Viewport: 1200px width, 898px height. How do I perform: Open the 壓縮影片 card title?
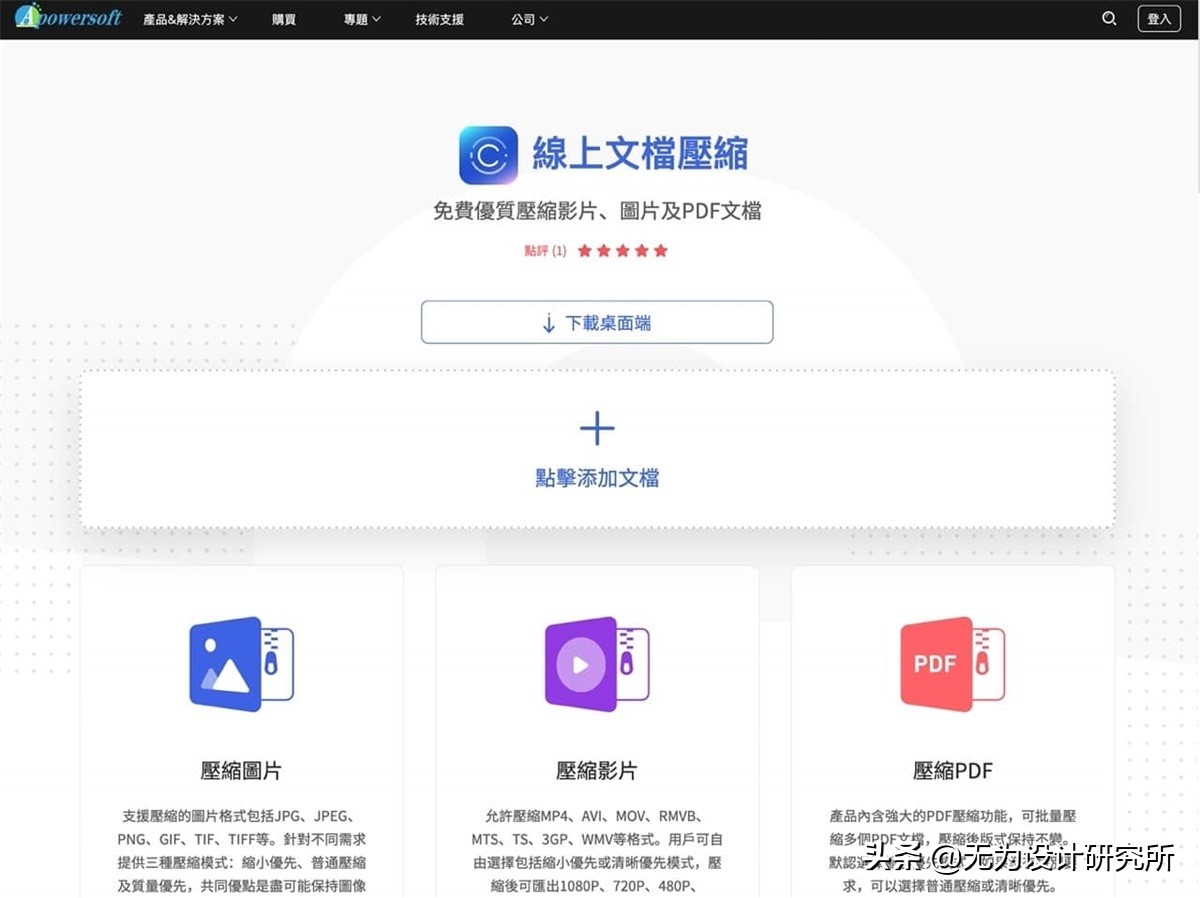[597, 770]
